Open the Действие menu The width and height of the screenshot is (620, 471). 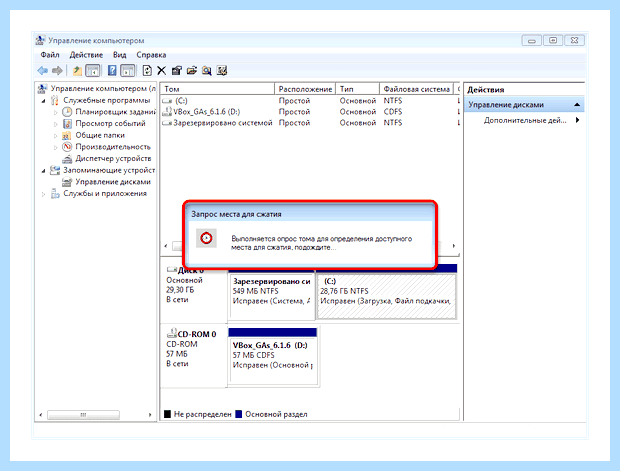tap(86, 55)
